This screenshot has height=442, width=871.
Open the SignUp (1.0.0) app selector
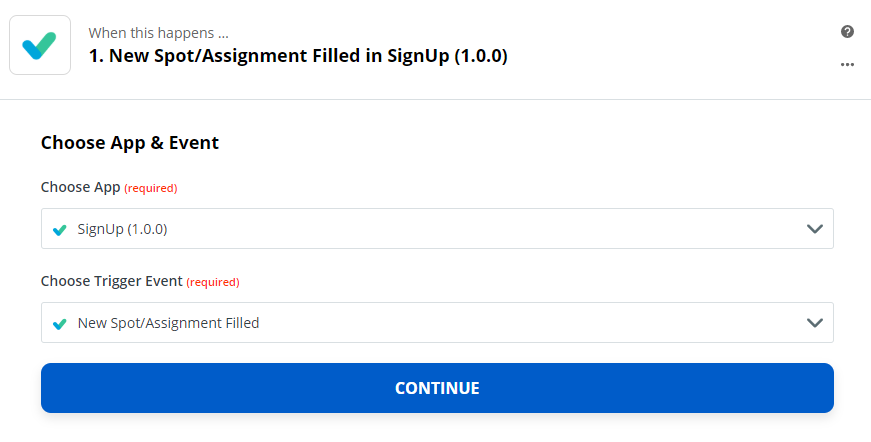tap(437, 229)
